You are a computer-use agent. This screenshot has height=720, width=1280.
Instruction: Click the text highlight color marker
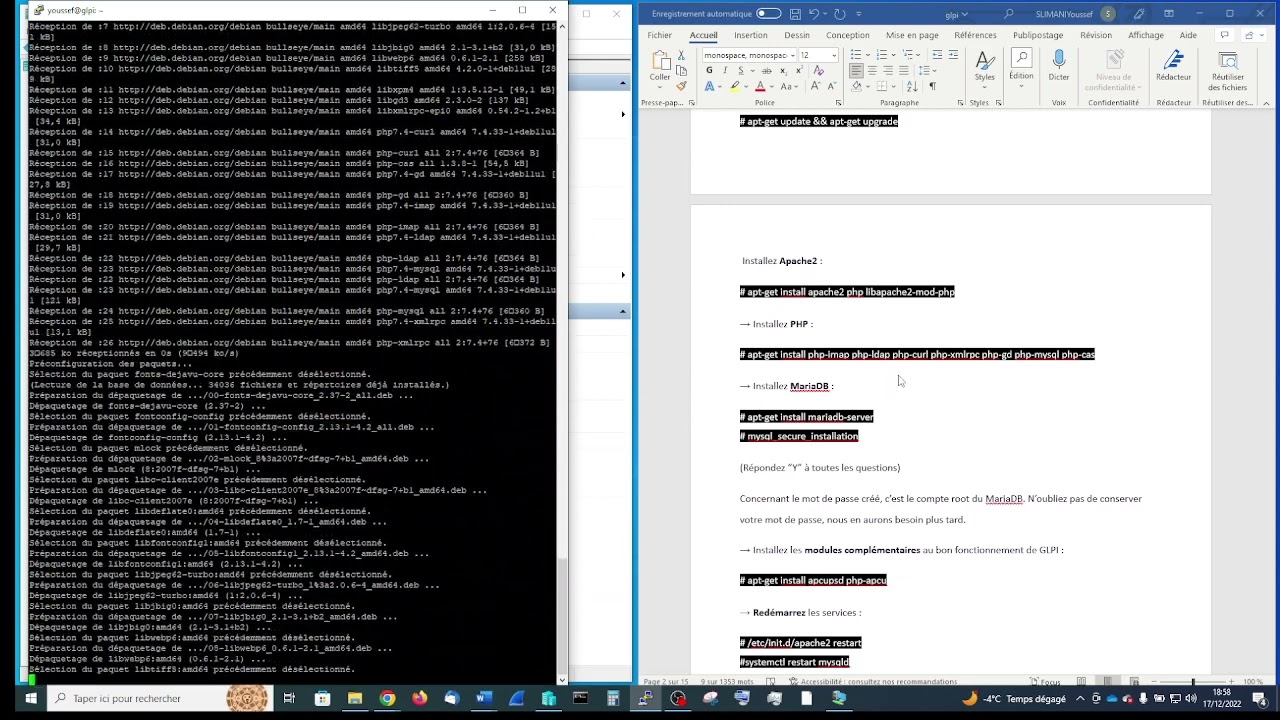(x=735, y=86)
